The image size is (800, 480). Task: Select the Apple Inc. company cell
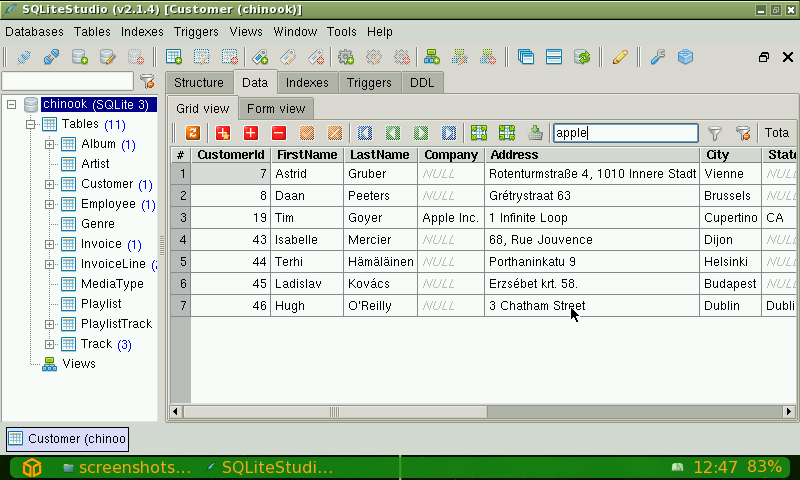[451, 218]
